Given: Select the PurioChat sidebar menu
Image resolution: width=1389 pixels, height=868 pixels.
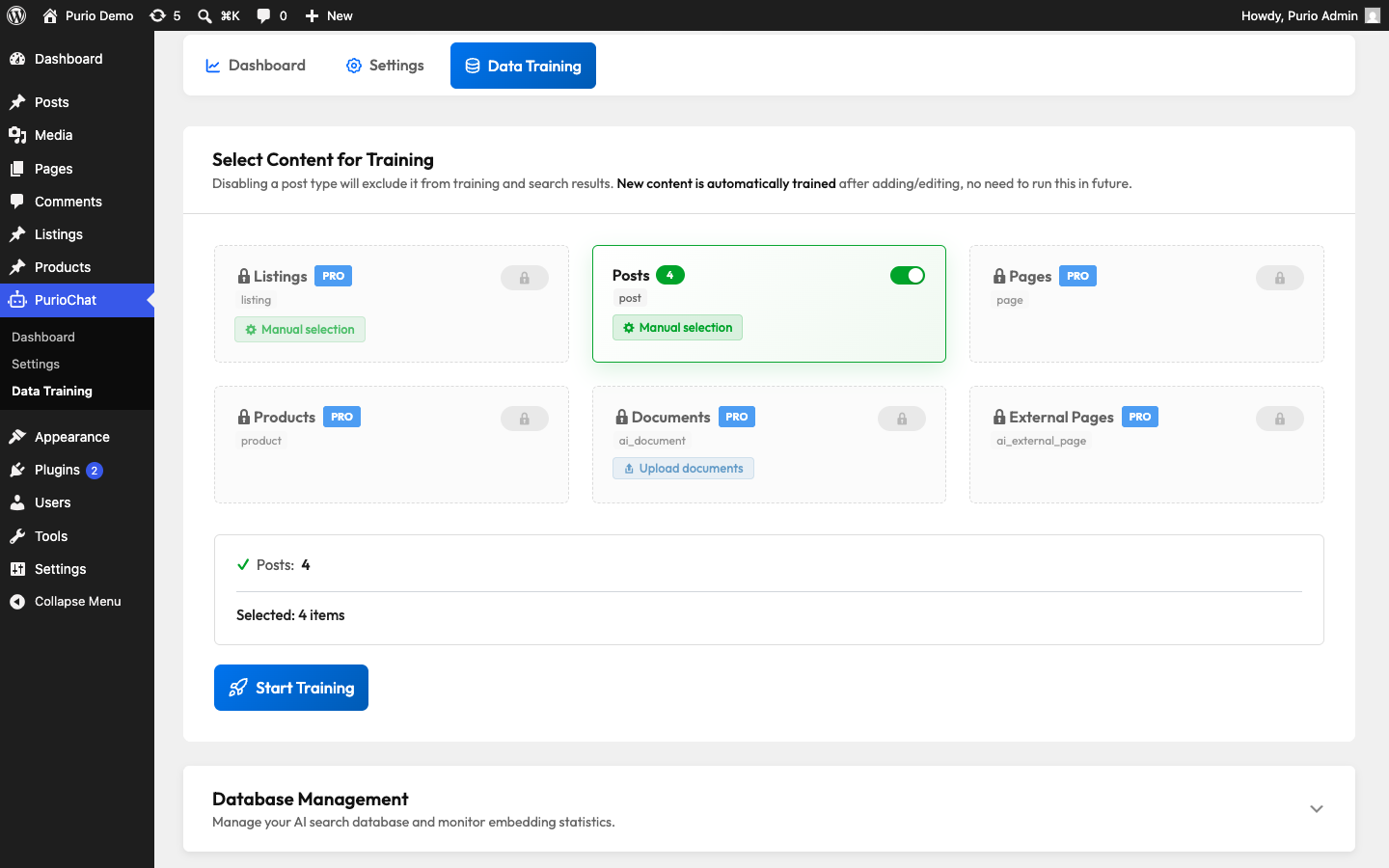Looking at the screenshot, I should [77, 300].
